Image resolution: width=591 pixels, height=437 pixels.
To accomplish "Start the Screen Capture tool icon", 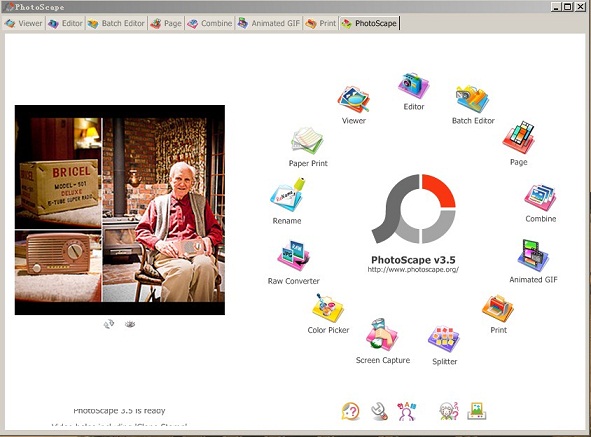I will coord(382,335).
